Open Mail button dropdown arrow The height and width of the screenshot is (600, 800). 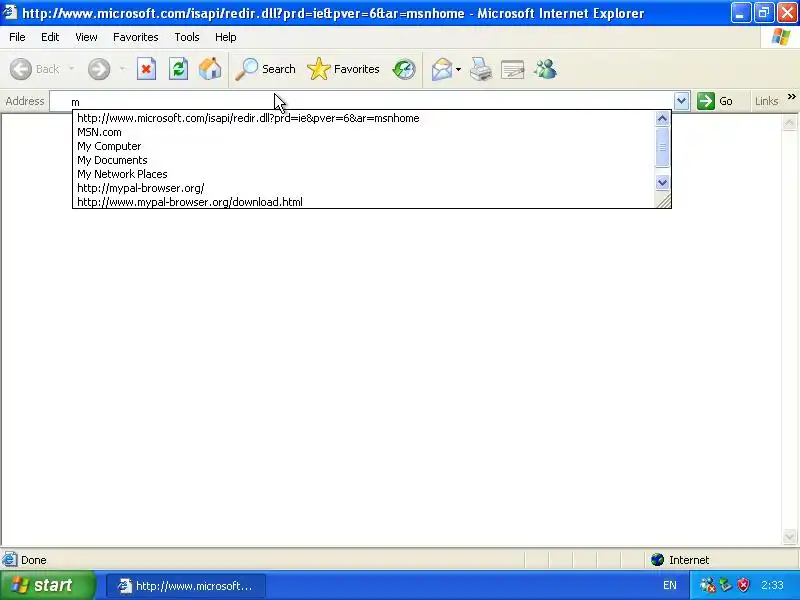pyautogui.click(x=458, y=69)
